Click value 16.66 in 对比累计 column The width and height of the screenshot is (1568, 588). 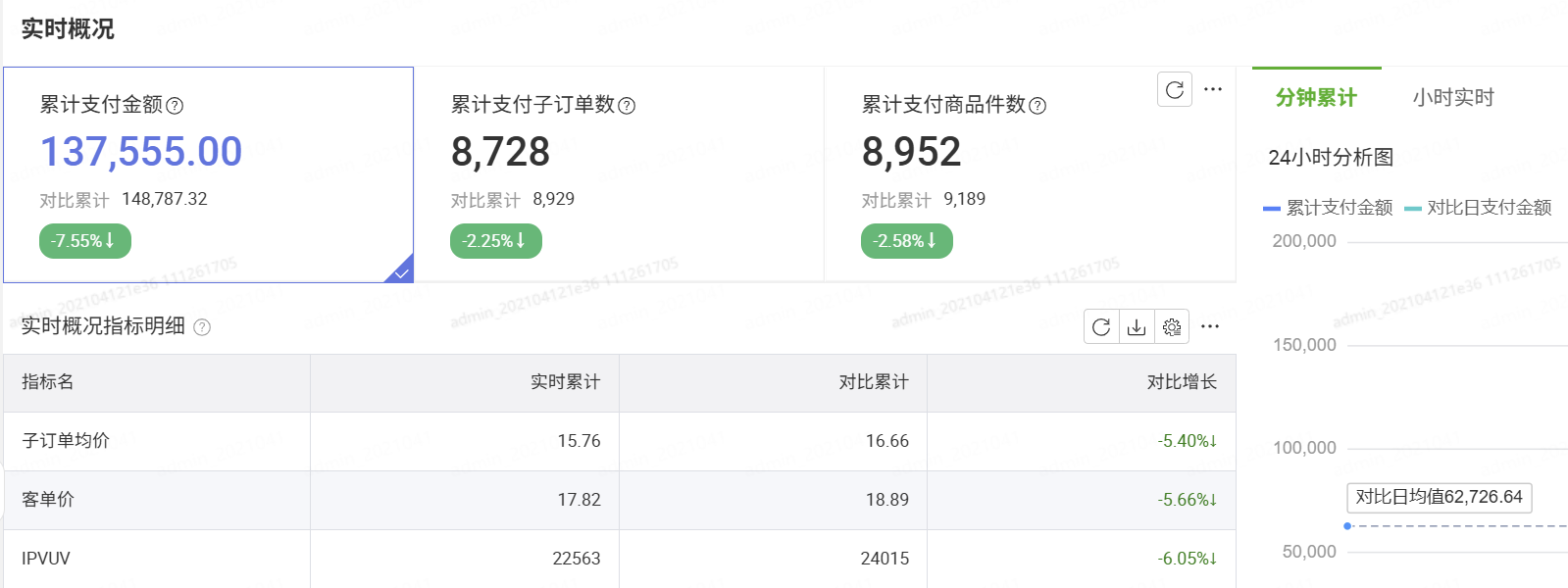(887, 441)
